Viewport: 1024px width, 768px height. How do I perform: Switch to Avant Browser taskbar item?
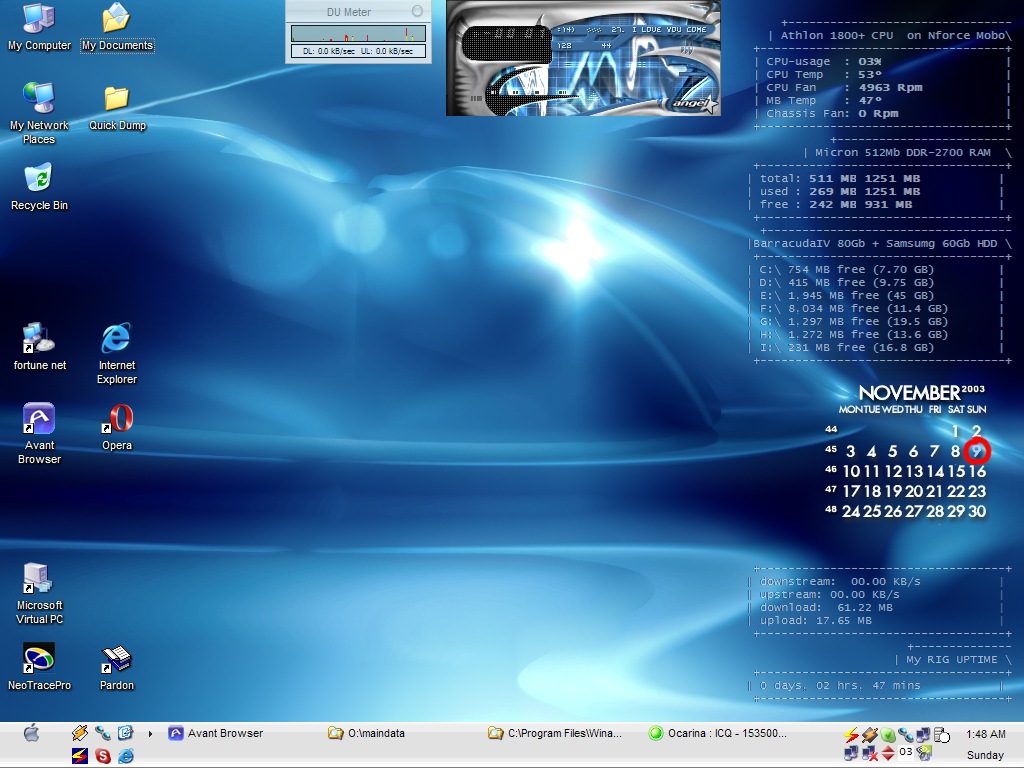[216, 733]
